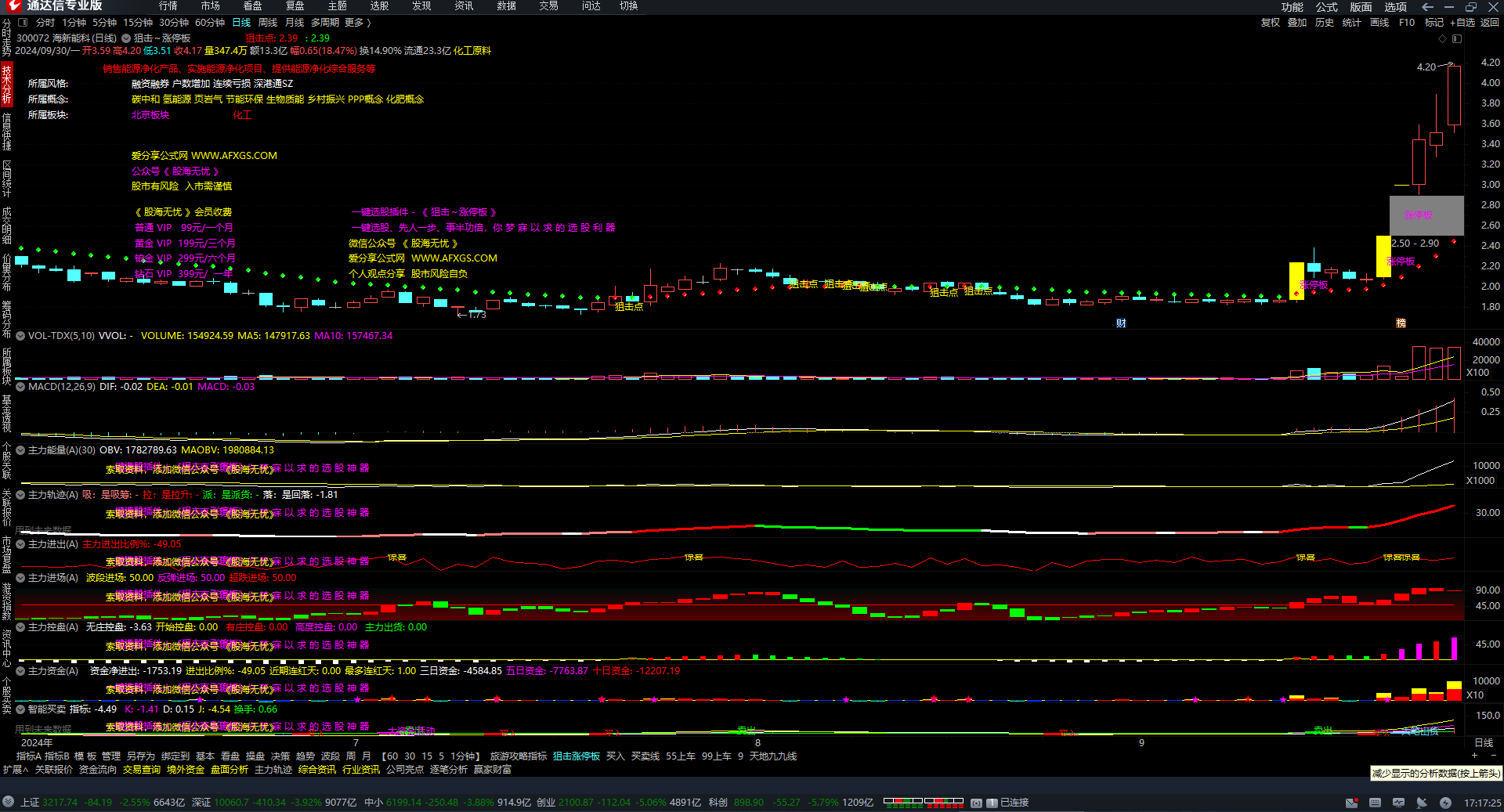Viewport: 1504px width, 812px height.
Task: Open the on-screen keyboard icon
Action: [x=1375, y=803]
